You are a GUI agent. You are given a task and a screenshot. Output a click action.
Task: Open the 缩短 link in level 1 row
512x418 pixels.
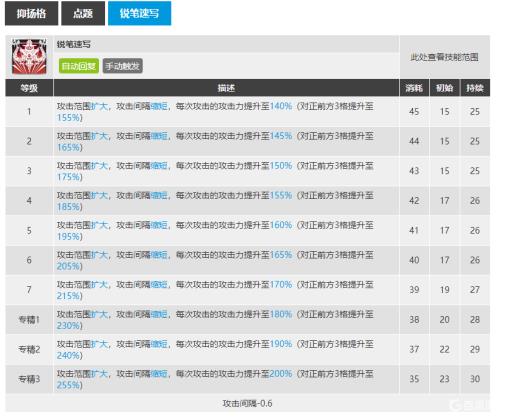159,106
